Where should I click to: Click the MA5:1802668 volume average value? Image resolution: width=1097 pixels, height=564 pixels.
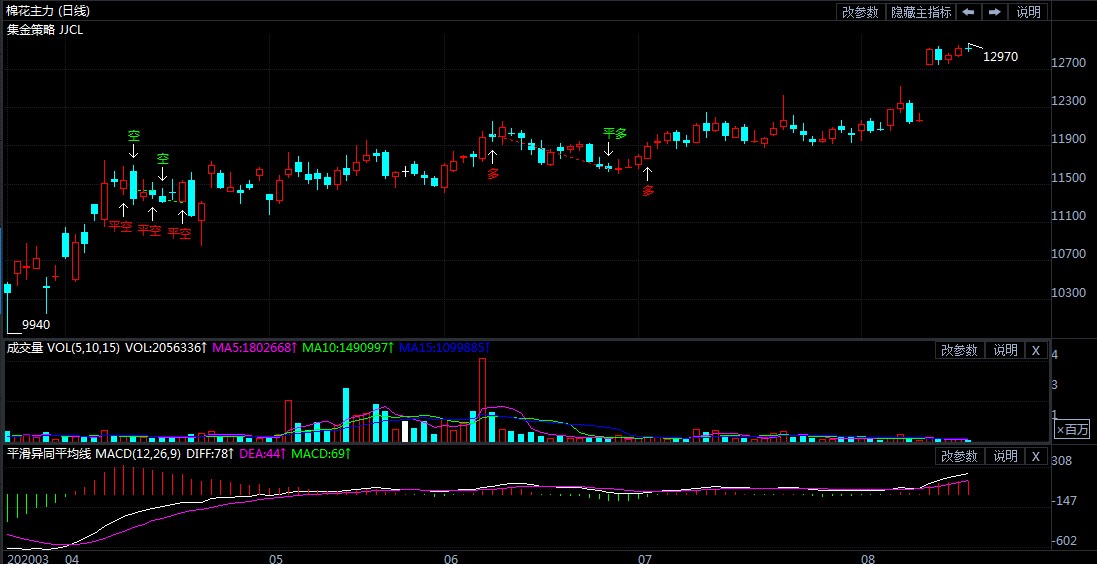coord(254,348)
